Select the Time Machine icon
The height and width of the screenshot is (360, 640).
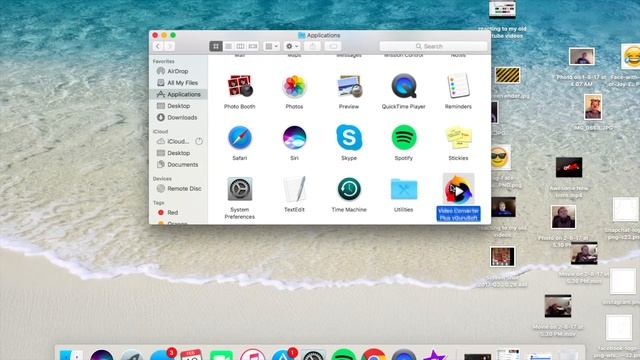pos(349,189)
